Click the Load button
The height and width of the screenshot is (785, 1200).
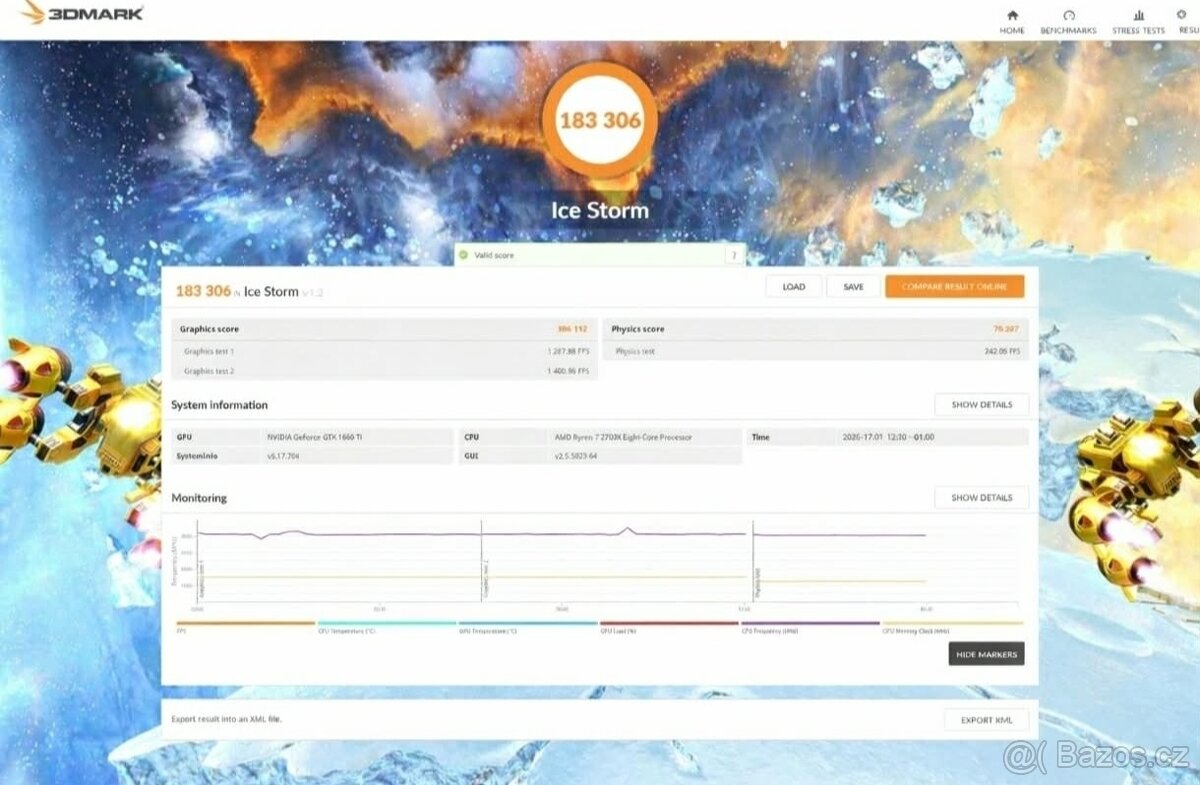pyautogui.click(x=793, y=286)
